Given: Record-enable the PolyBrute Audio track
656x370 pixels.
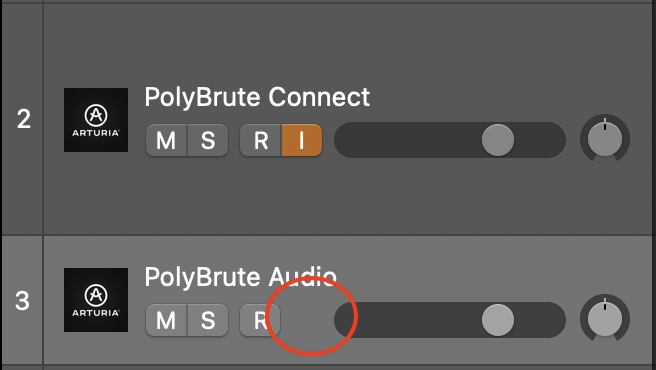Looking at the screenshot, I should [x=260, y=320].
